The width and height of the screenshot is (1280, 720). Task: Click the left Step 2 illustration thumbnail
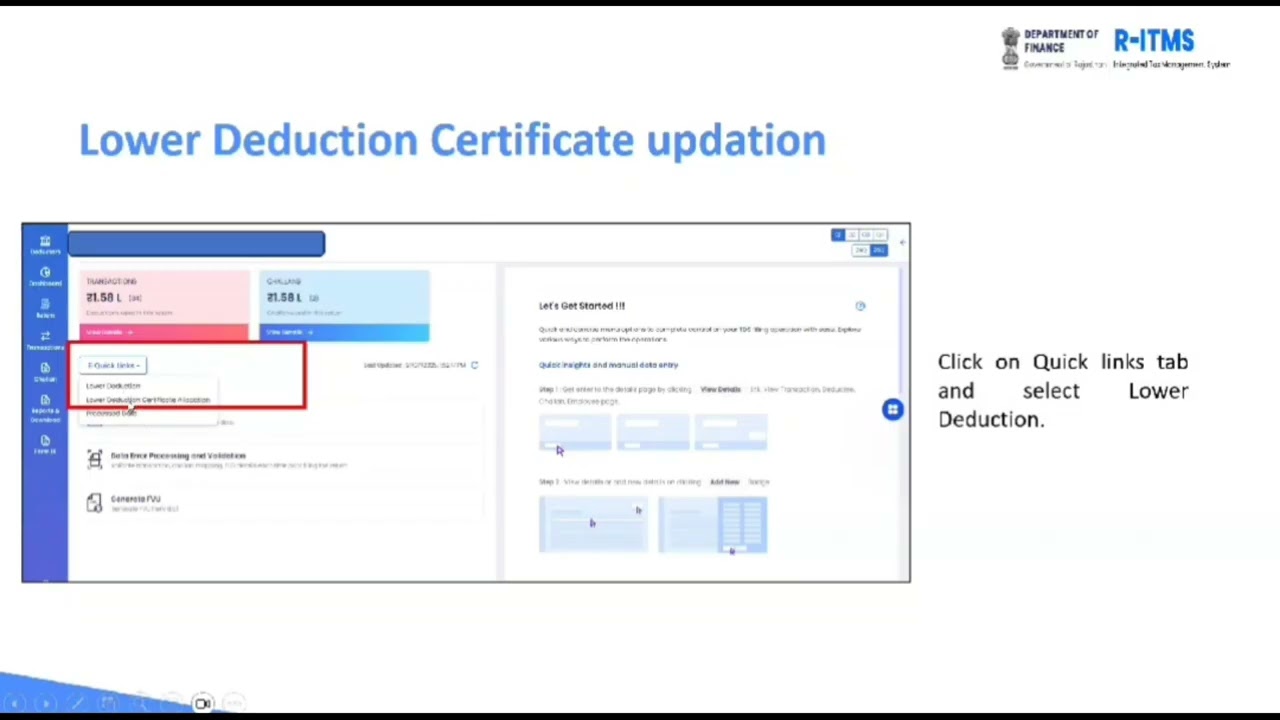point(593,524)
